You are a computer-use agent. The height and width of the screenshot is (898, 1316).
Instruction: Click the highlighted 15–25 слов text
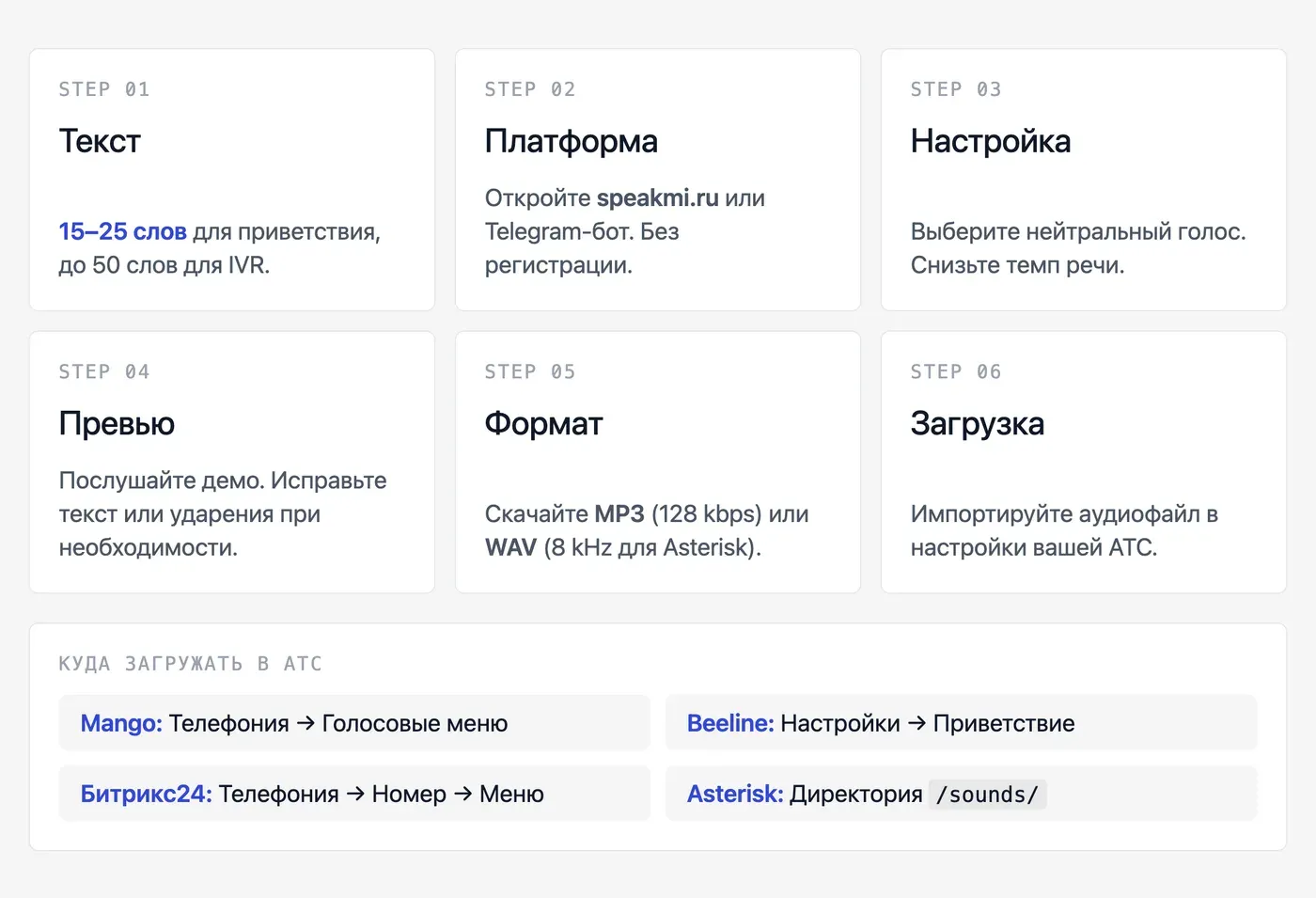point(122,231)
